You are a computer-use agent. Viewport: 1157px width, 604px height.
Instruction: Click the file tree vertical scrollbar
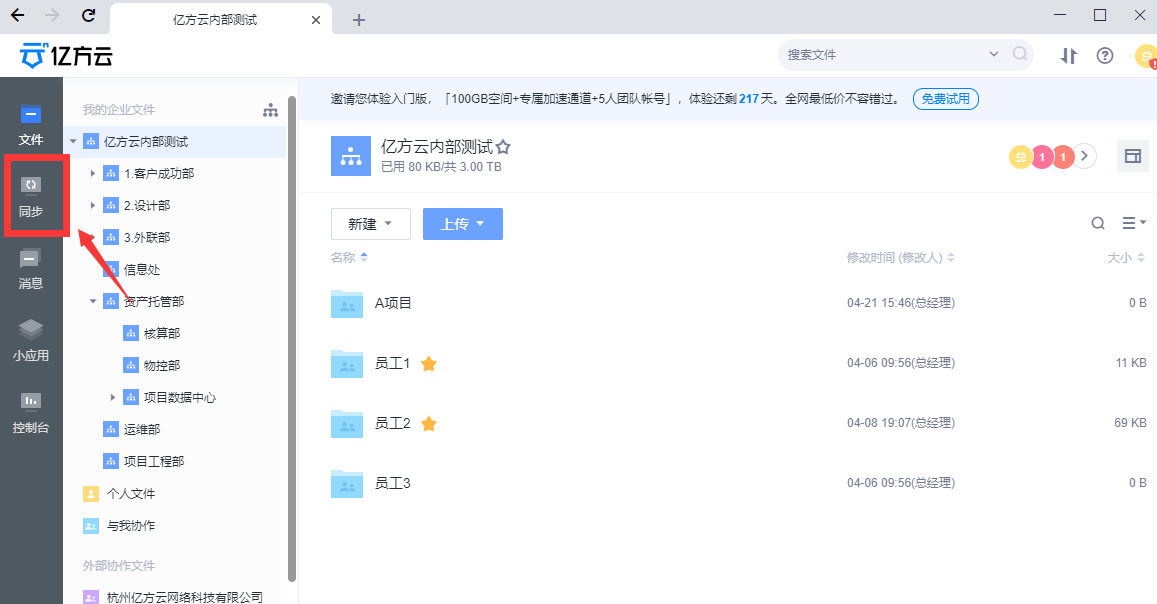coord(291,339)
